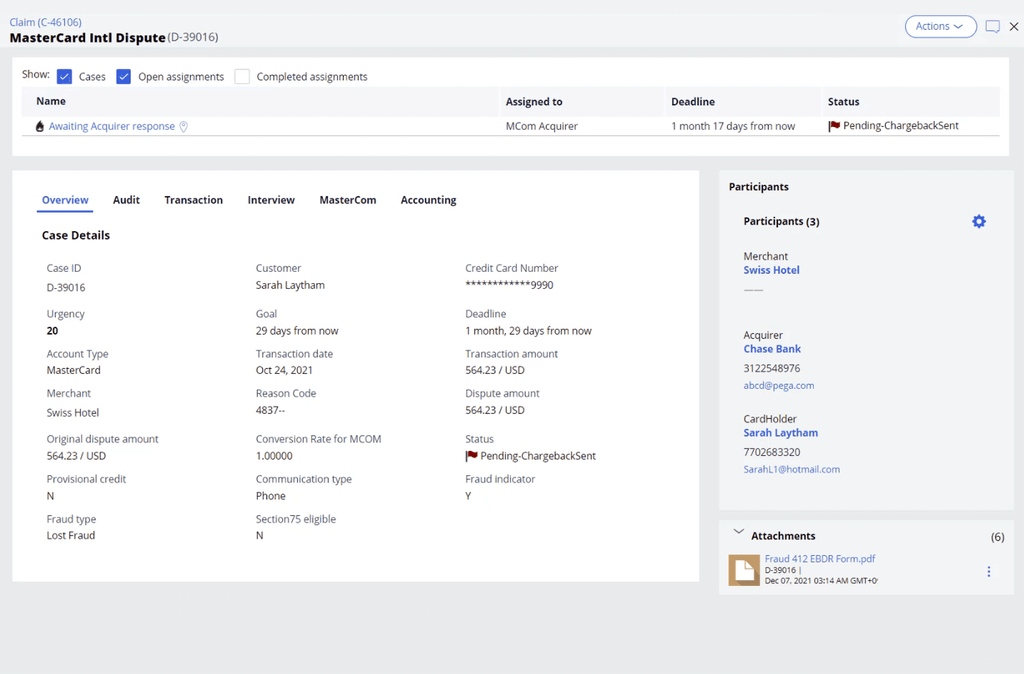Viewport: 1024px width, 674px height.
Task: Open the Participants settings gear
Action: click(x=978, y=221)
